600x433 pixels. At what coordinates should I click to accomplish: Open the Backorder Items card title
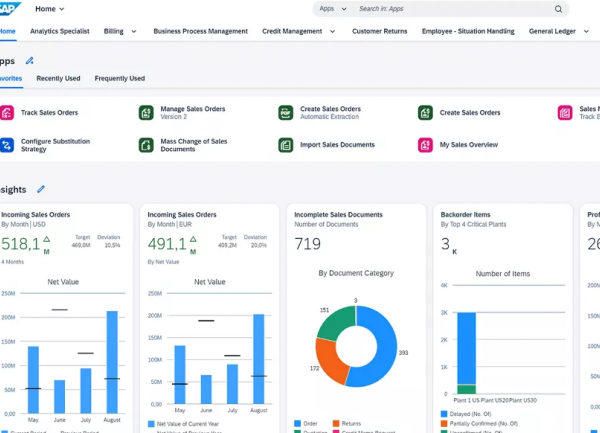[465, 215]
